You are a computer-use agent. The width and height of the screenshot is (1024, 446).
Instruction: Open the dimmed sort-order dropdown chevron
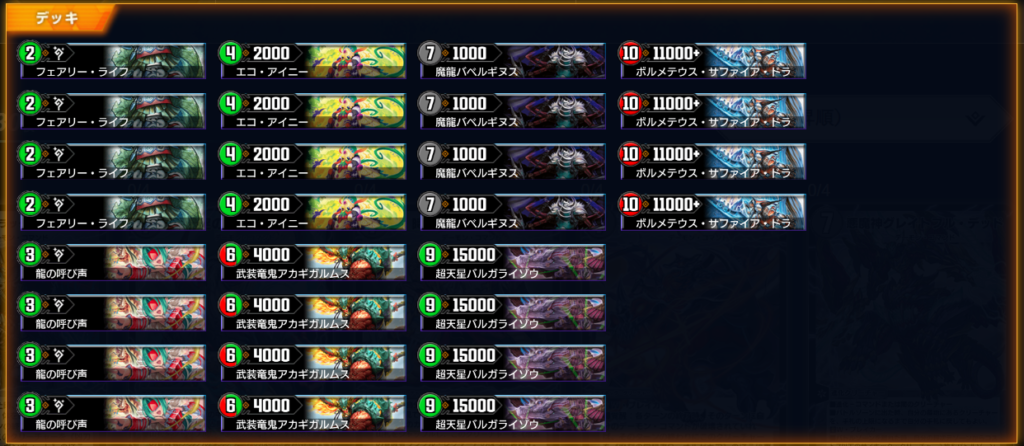[x=975, y=118]
